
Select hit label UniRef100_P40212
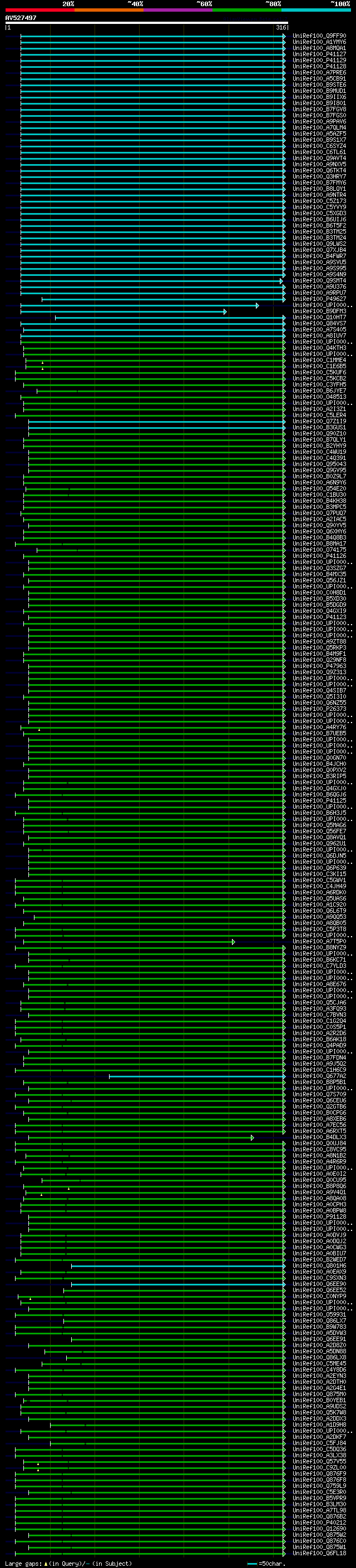coord(319,1523)
